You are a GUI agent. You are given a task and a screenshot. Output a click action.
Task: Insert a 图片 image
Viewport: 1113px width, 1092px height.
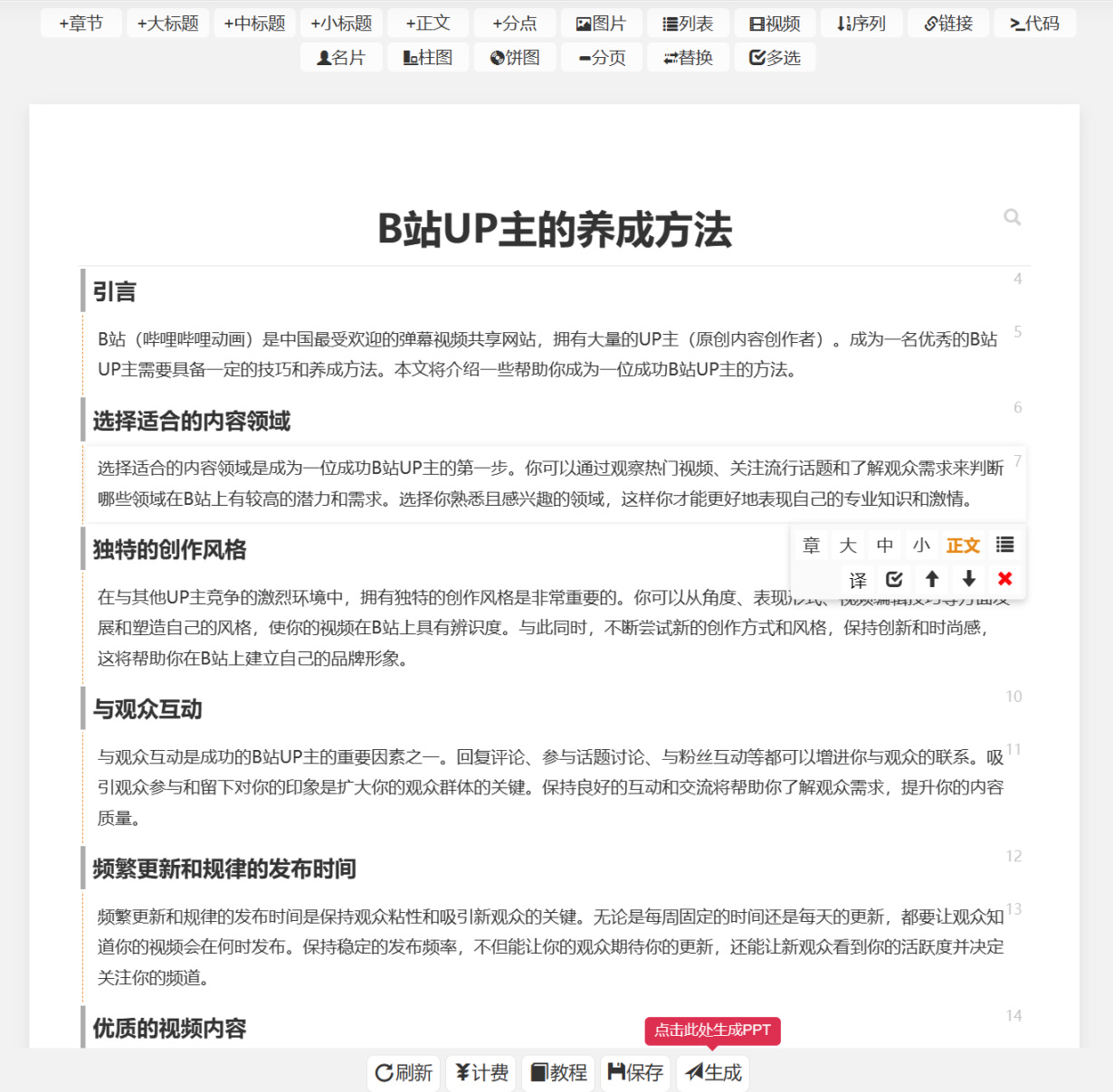[602, 24]
